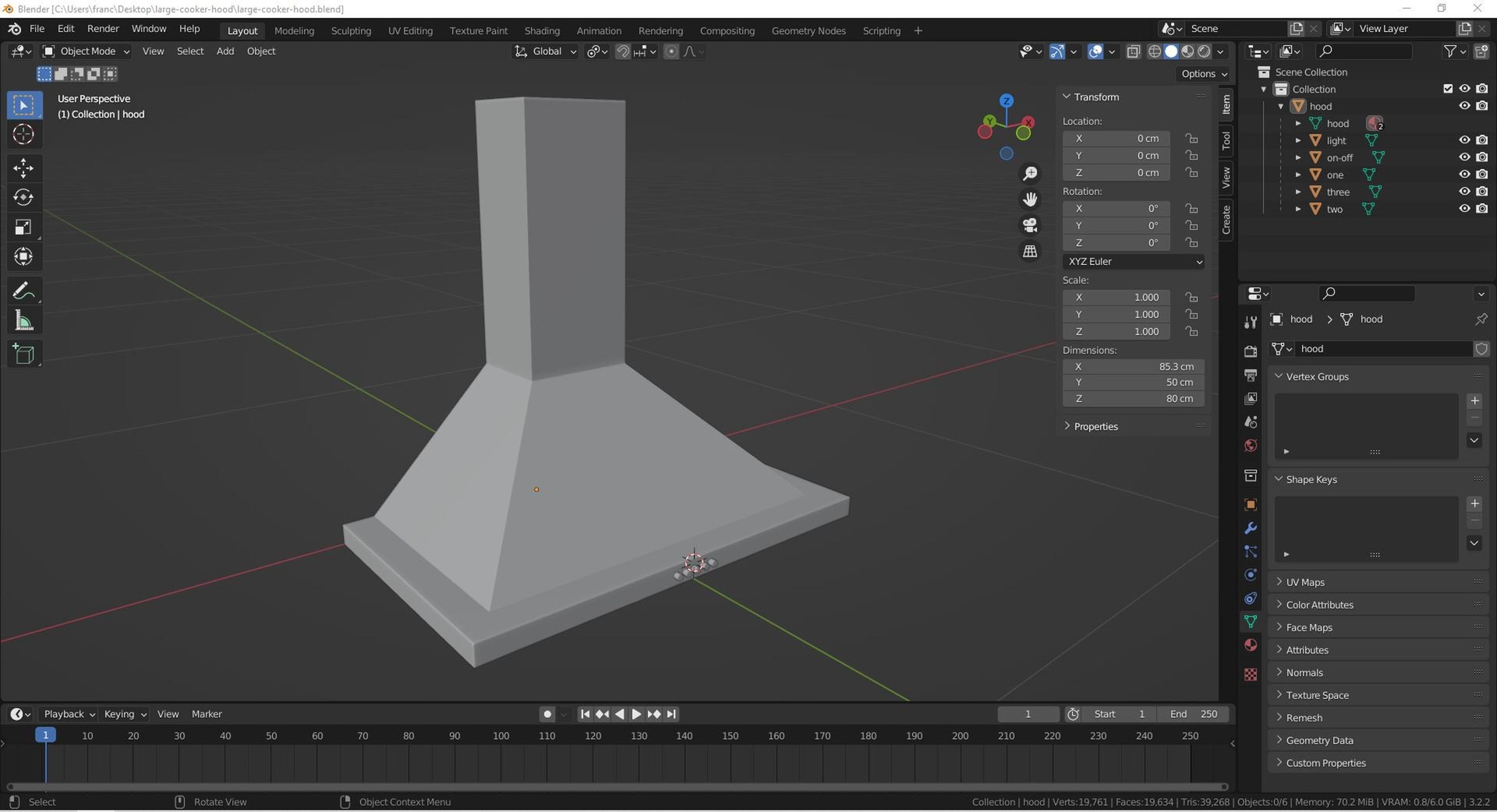The width and height of the screenshot is (1497, 812).
Task: Open the Keying popover in timeline
Action: pos(125,714)
